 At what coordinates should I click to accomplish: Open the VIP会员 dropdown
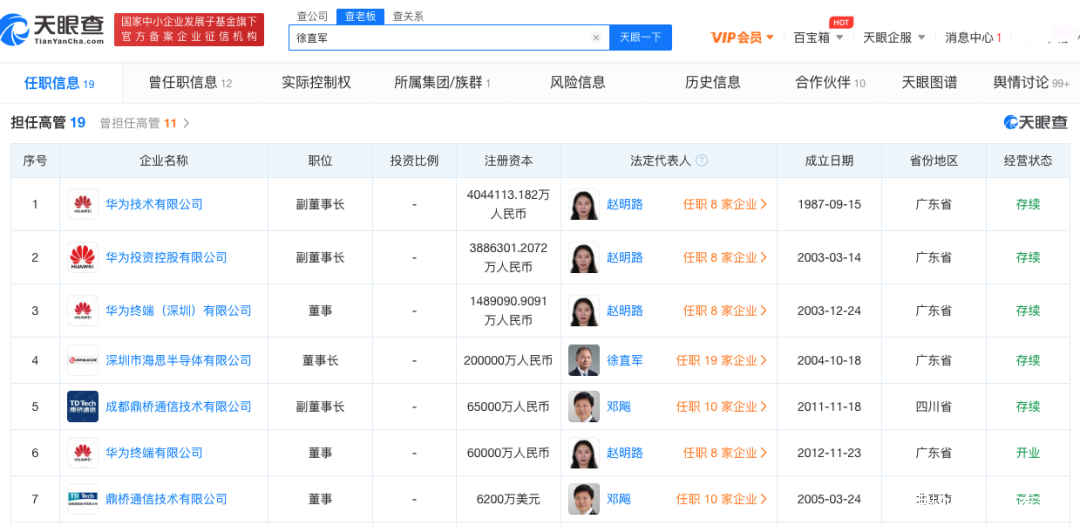coord(742,38)
